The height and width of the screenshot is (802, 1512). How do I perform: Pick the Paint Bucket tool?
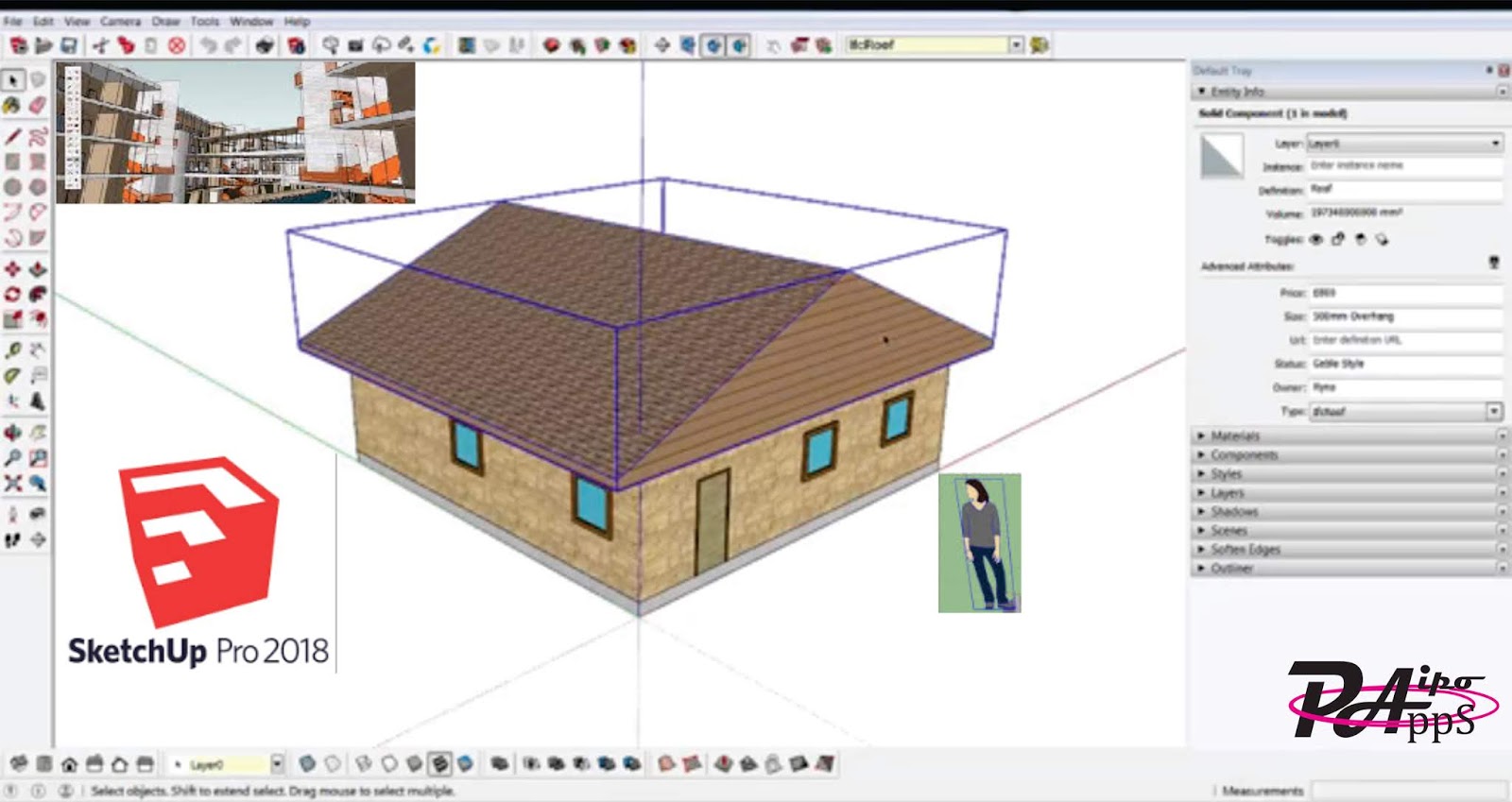coord(12,105)
